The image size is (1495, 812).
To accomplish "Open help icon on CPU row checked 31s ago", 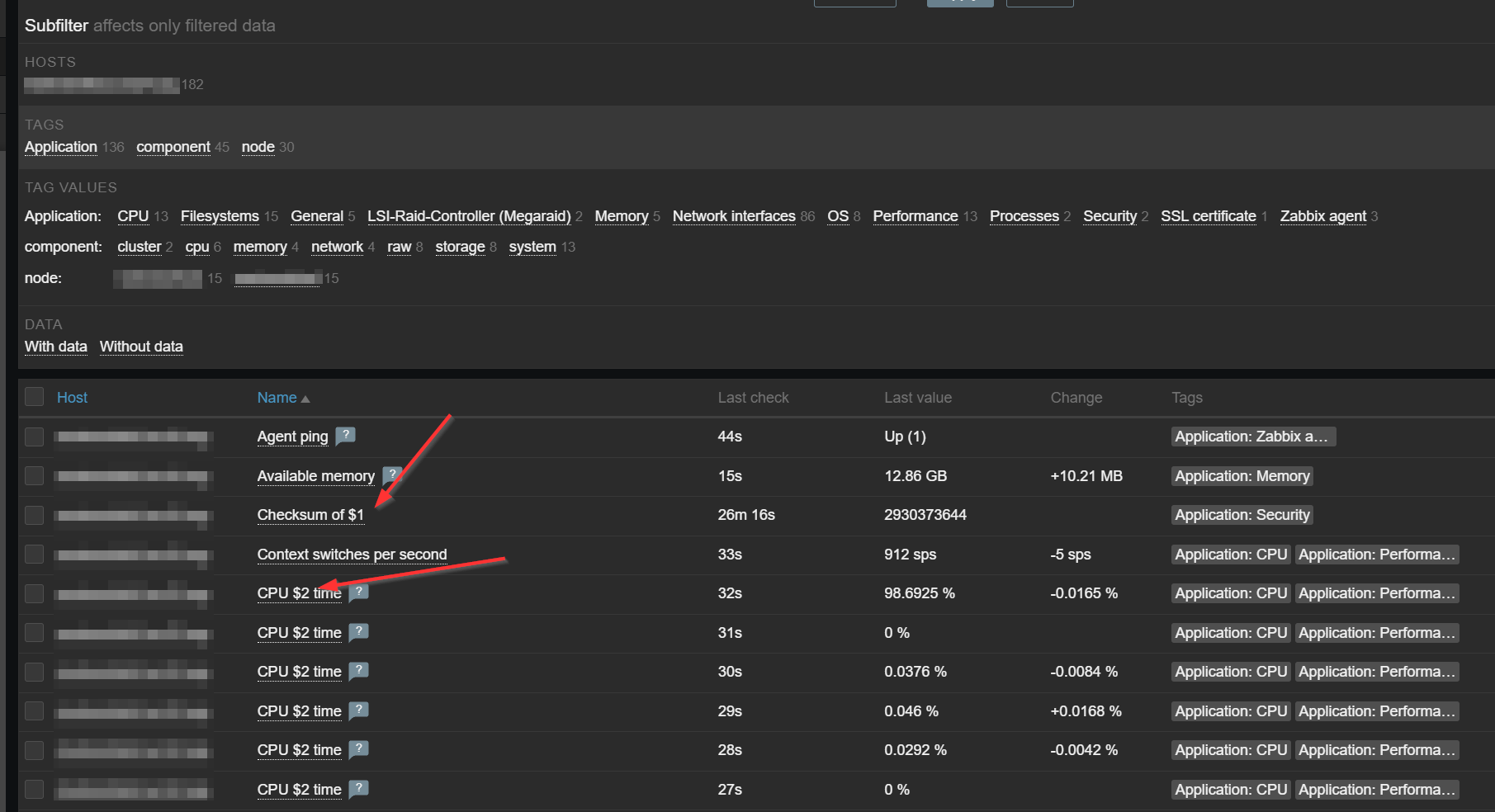I will pos(358,632).
